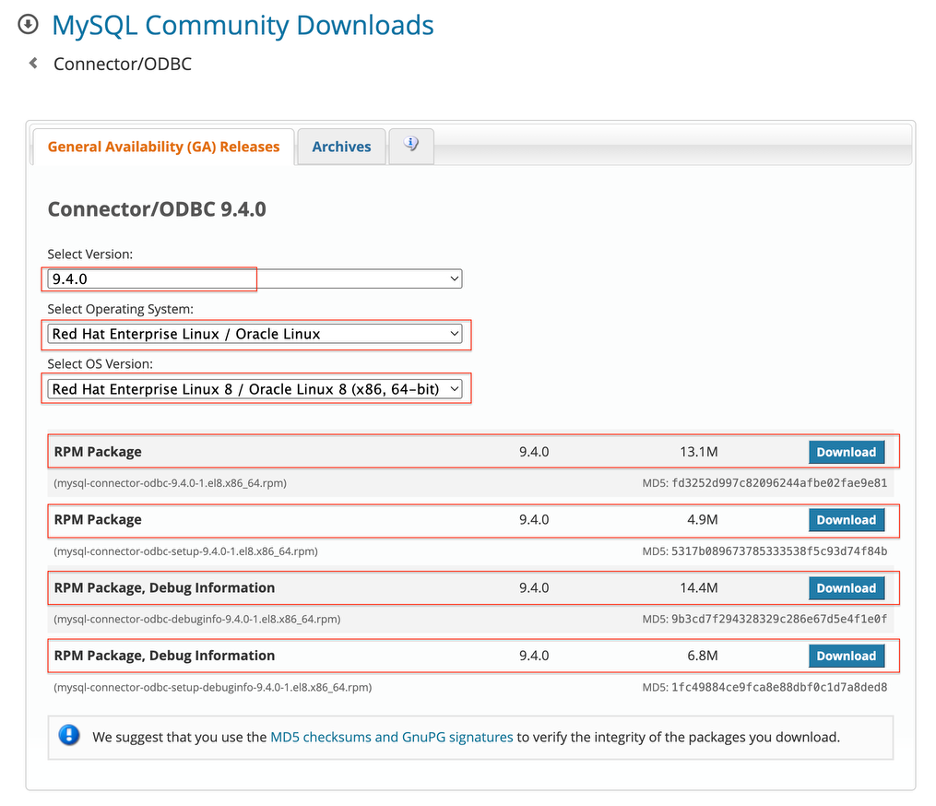936x806 pixels.
Task: Click the back chevron beside Connector/ODBC
Action: (33, 63)
